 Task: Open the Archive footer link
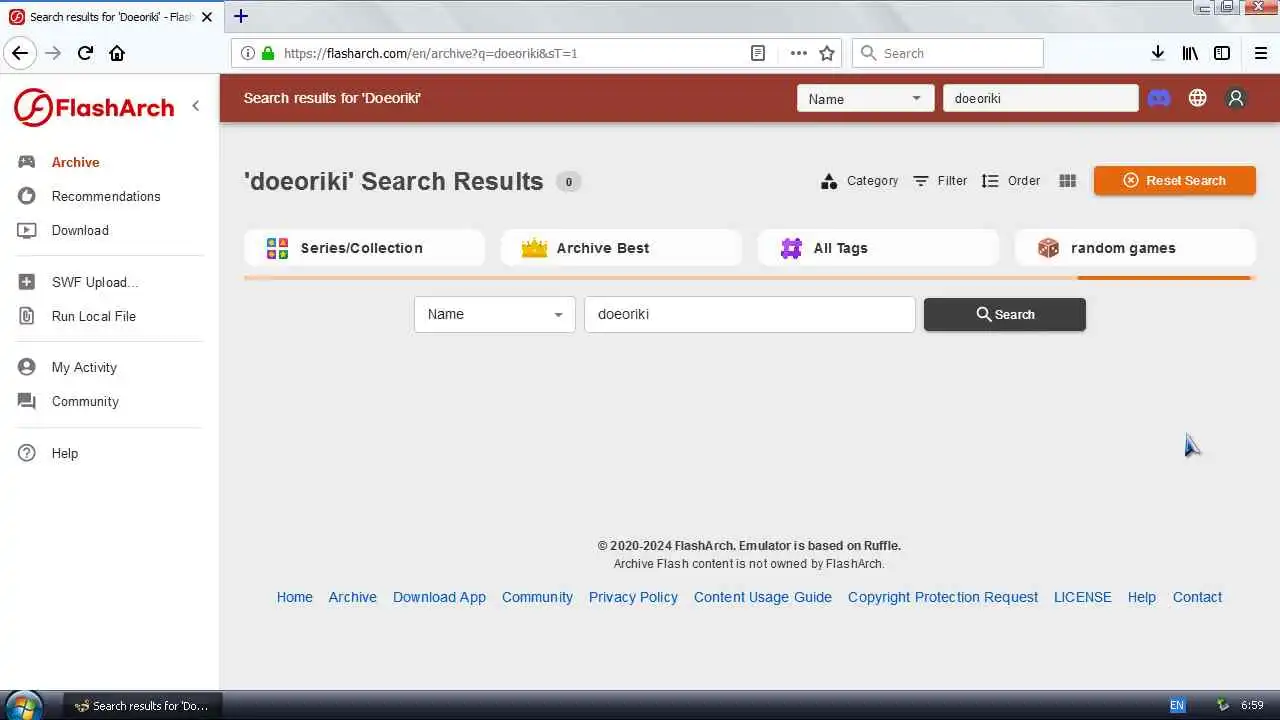(x=353, y=597)
